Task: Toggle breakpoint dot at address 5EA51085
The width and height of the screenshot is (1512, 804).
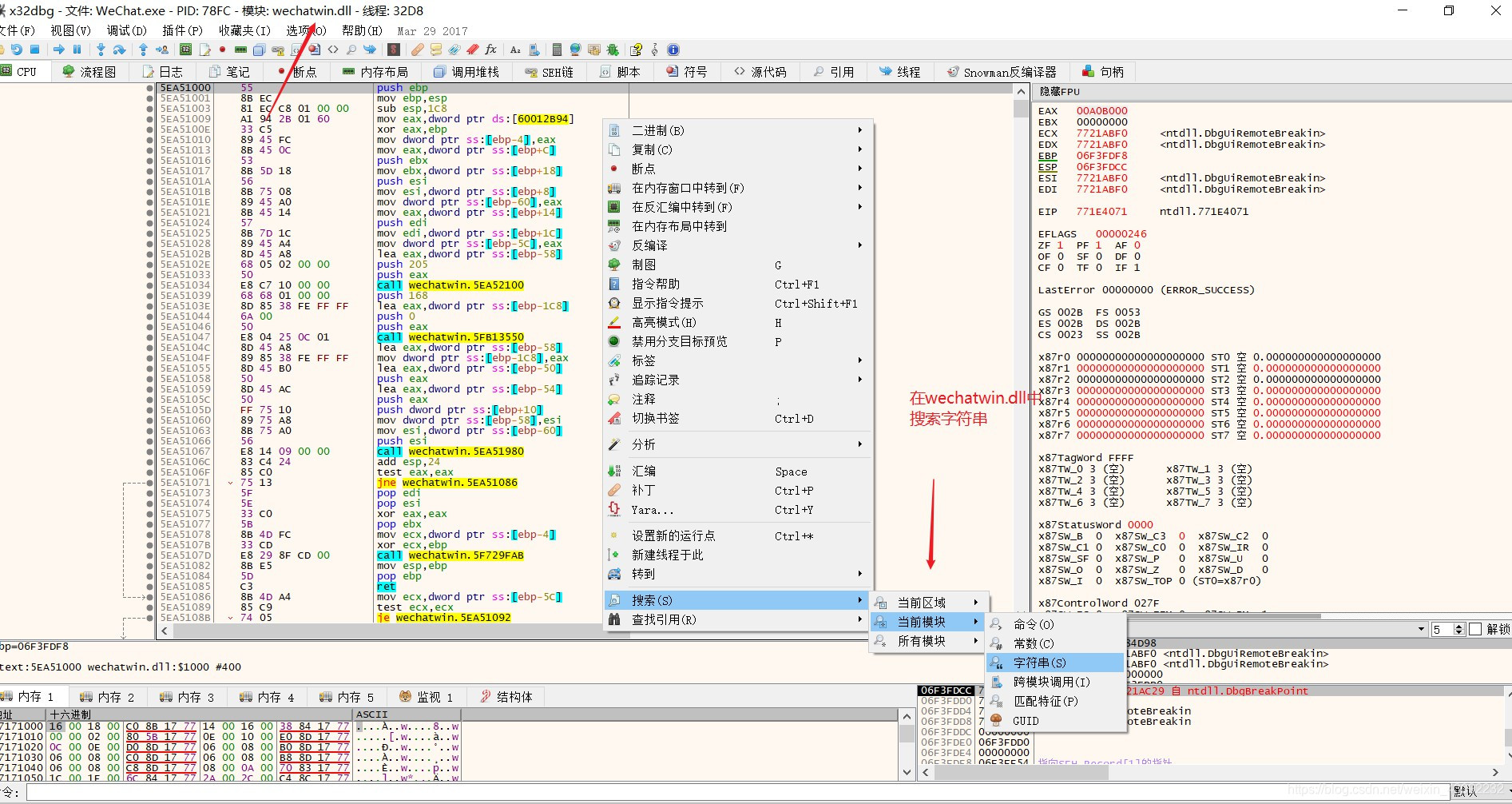Action: (x=149, y=587)
